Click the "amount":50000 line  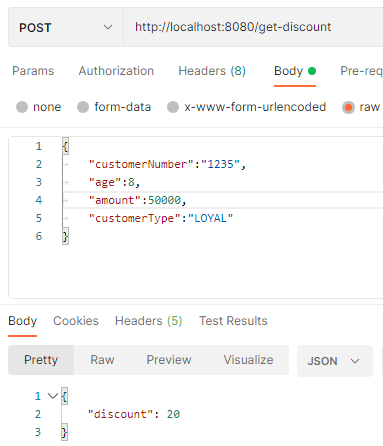pyautogui.click(x=137, y=200)
